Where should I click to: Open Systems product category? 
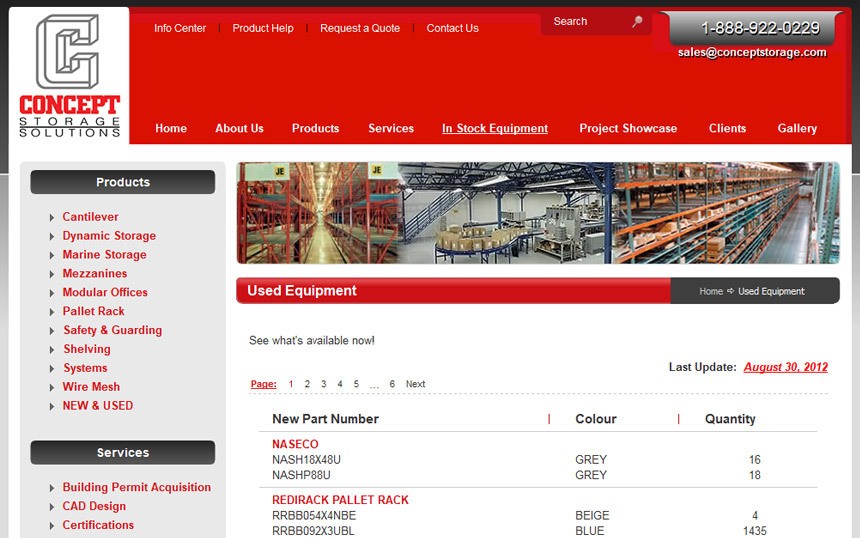point(85,368)
